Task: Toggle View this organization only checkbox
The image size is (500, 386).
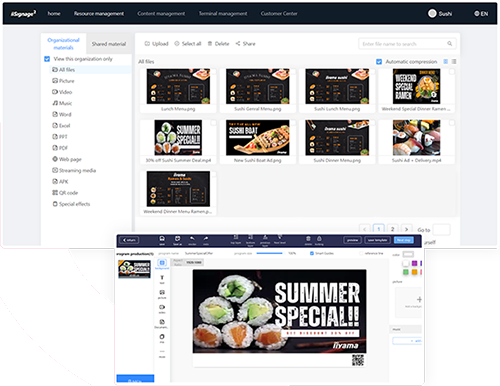Action: [47, 59]
